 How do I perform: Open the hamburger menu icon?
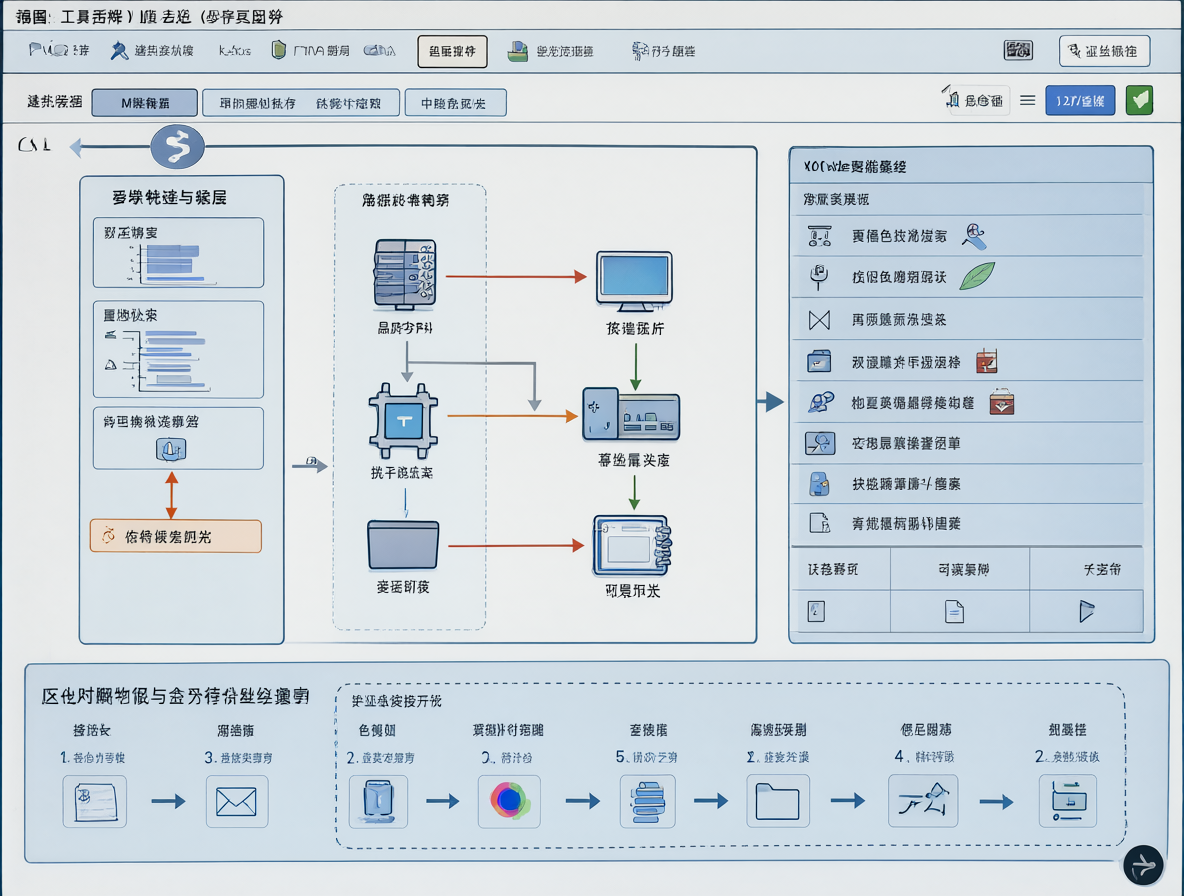1028,100
